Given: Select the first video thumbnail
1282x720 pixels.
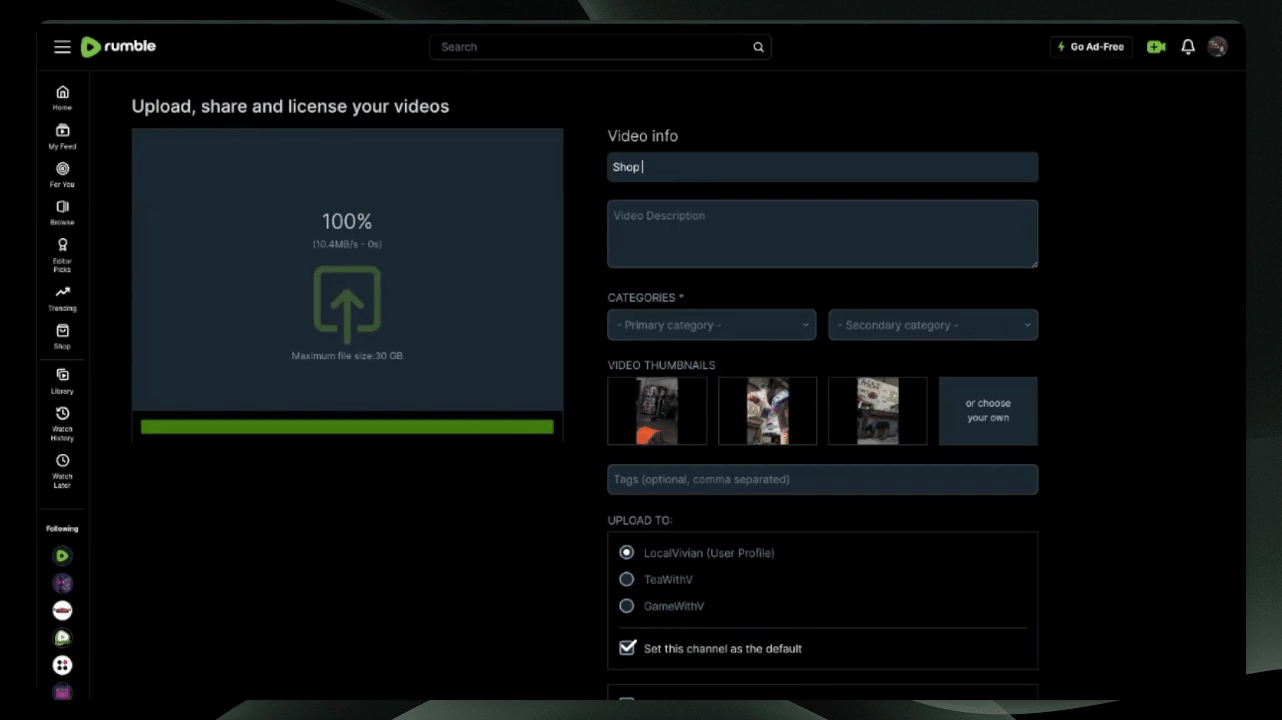Looking at the screenshot, I should tap(657, 411).
